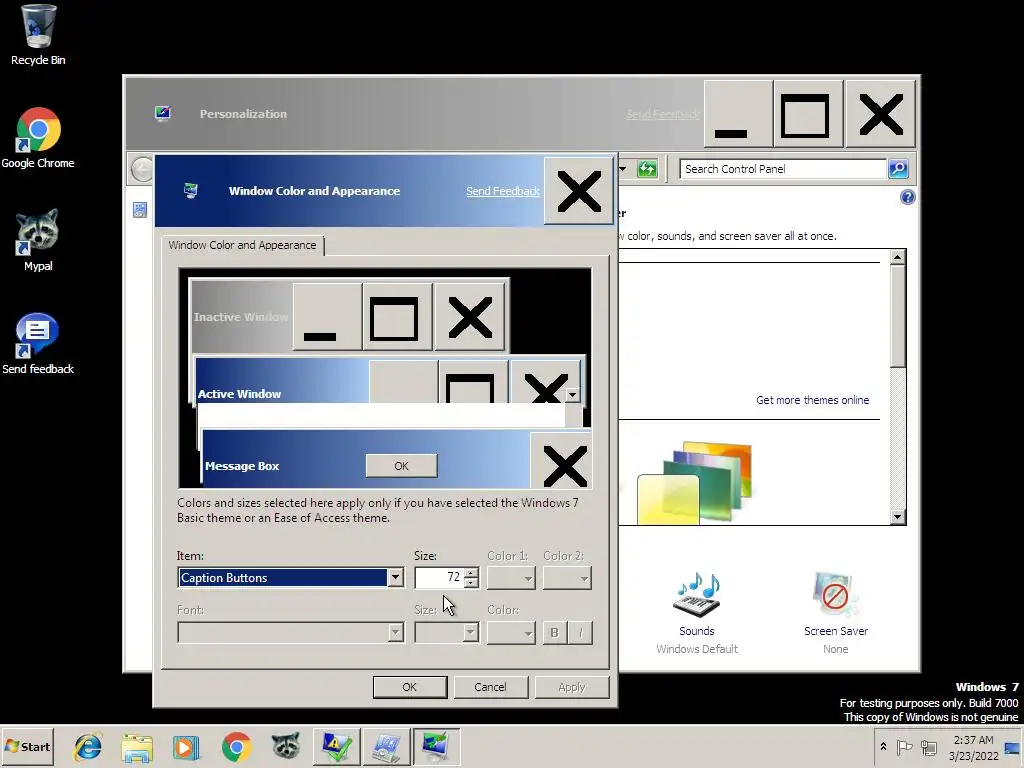
Task: Click Send Feedback link in dialog title
Action: (502, 191)
